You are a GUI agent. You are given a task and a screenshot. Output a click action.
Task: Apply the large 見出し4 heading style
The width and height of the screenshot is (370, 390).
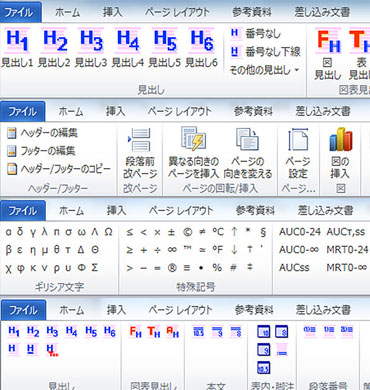[x=128, y=48]
